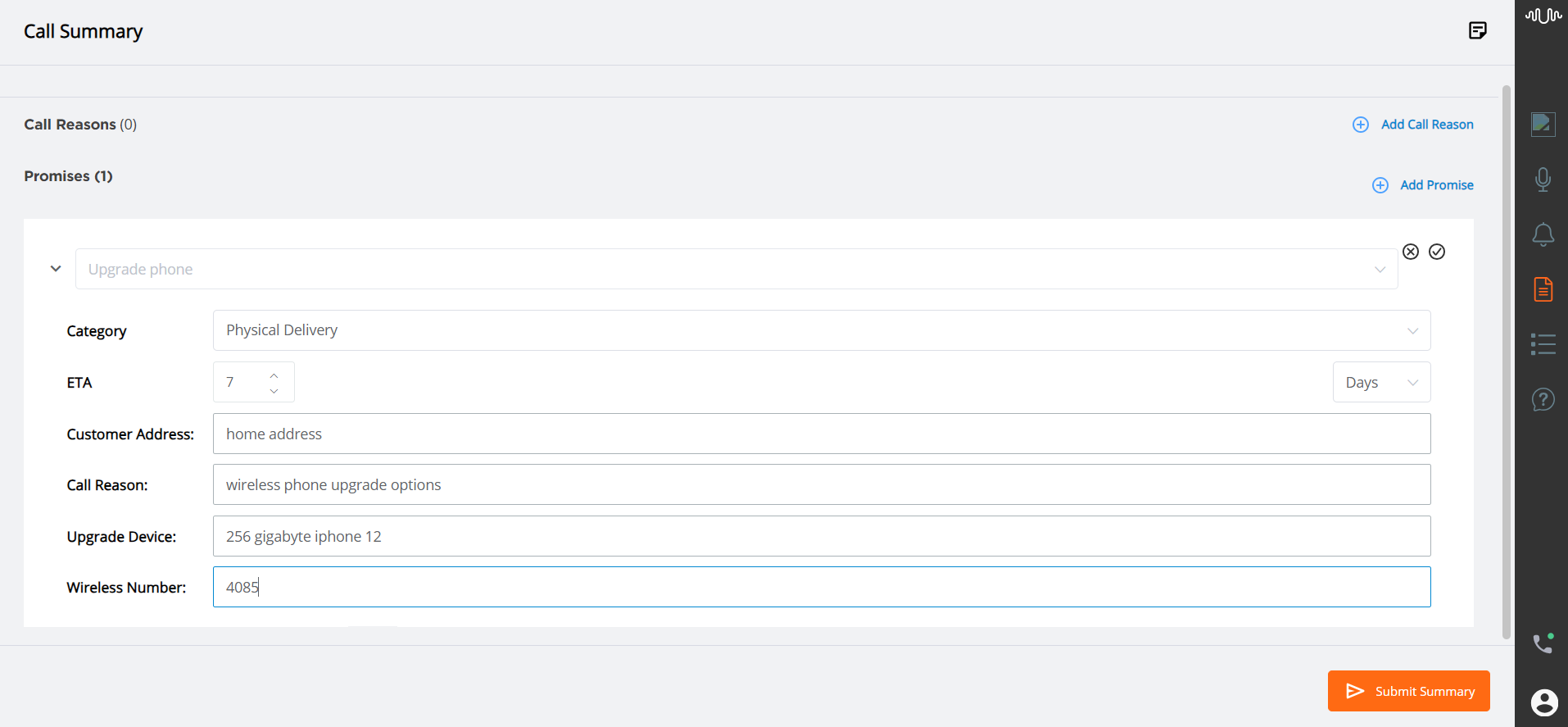Collapse the Upgrade phone promise section
The height and width of the screenshot is (727, 1568).
[x=56, y=269]
